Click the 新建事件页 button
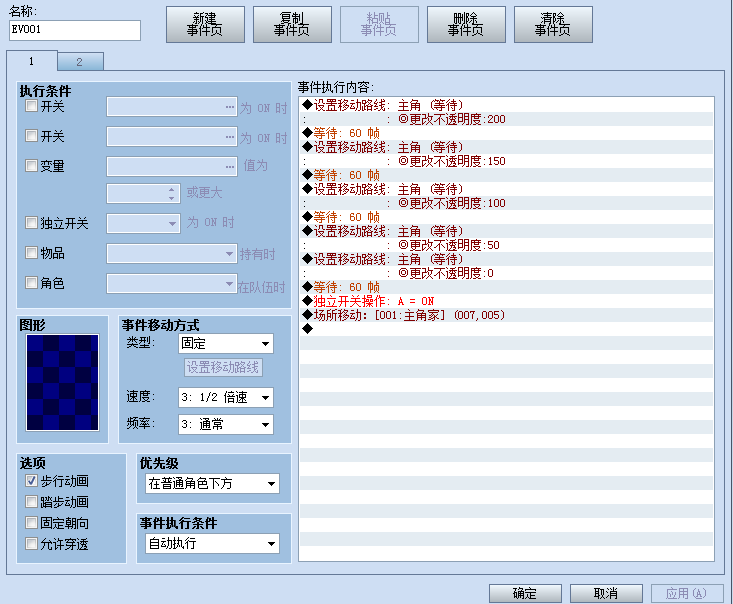 [x=205, y=24]
